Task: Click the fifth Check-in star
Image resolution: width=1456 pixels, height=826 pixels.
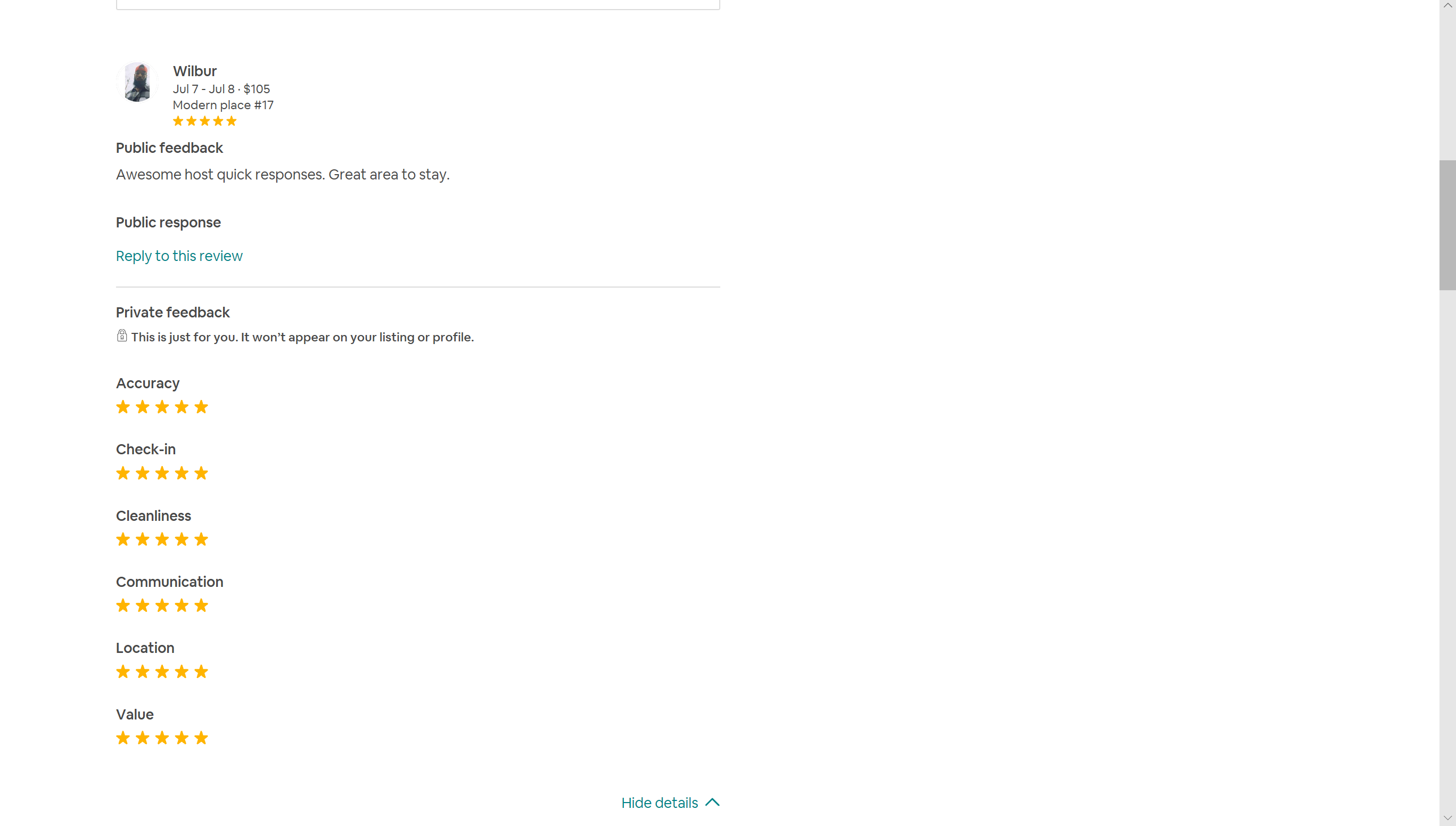Action: click(201, 473)
